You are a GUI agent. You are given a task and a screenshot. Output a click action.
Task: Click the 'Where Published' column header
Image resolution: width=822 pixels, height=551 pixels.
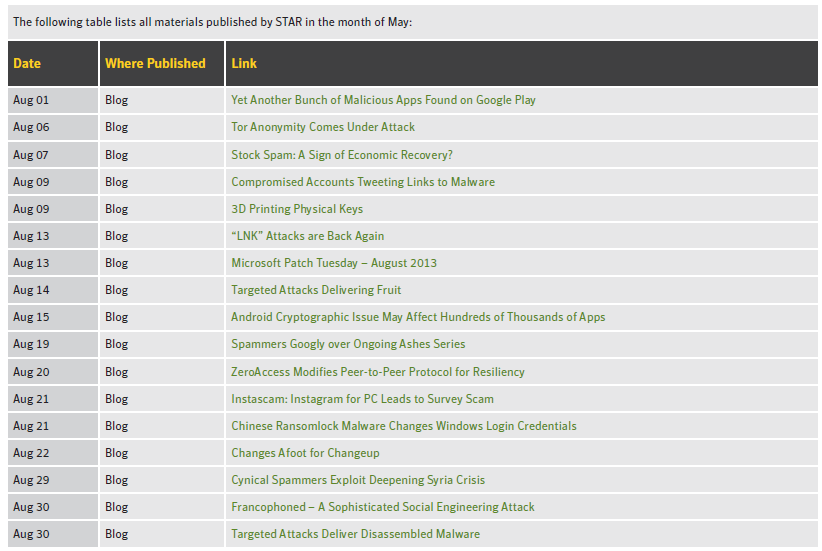[161, 63]
